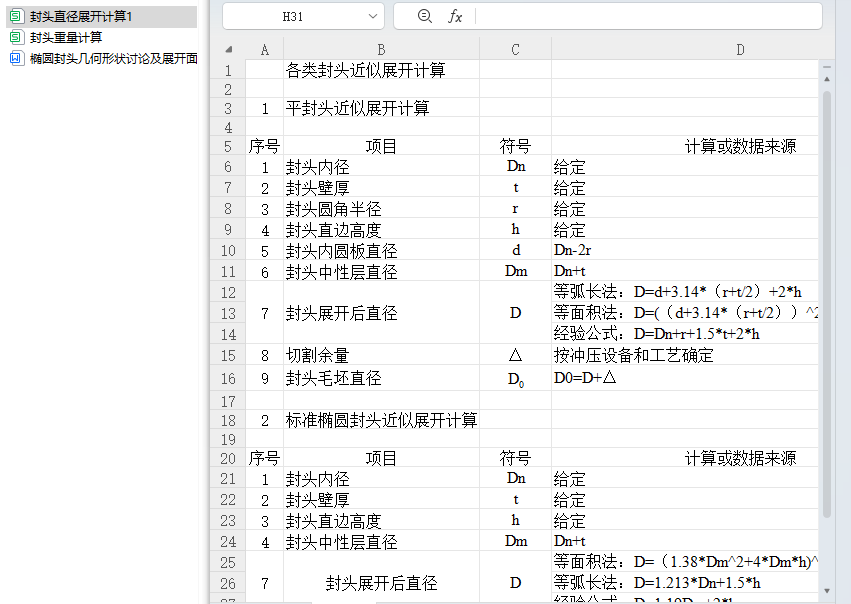Click cell containing 各类封头近似展开计算
Screen dimensions: 851x604
tap(382, 70)
